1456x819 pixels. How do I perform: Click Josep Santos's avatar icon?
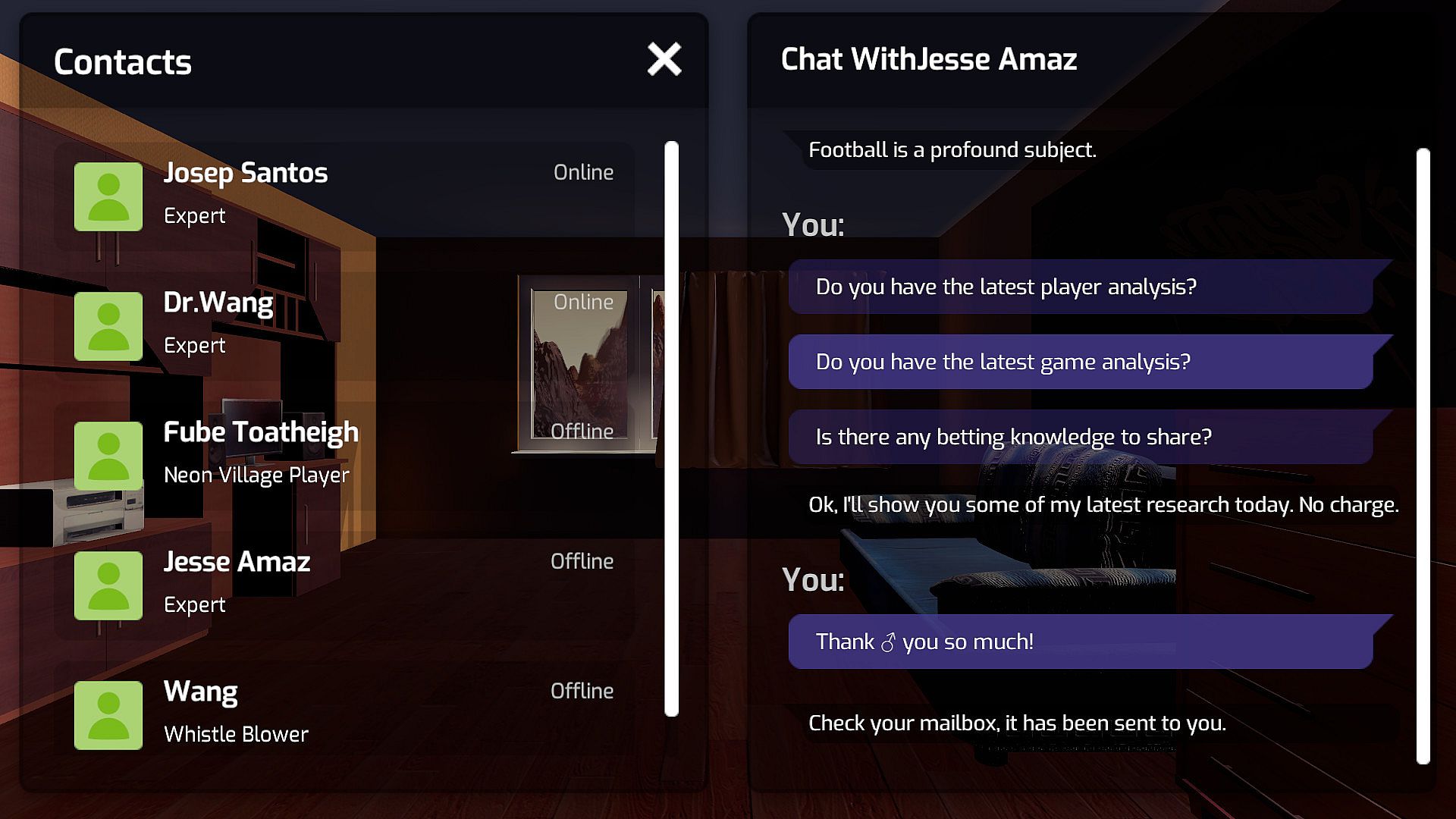point(108,196)
